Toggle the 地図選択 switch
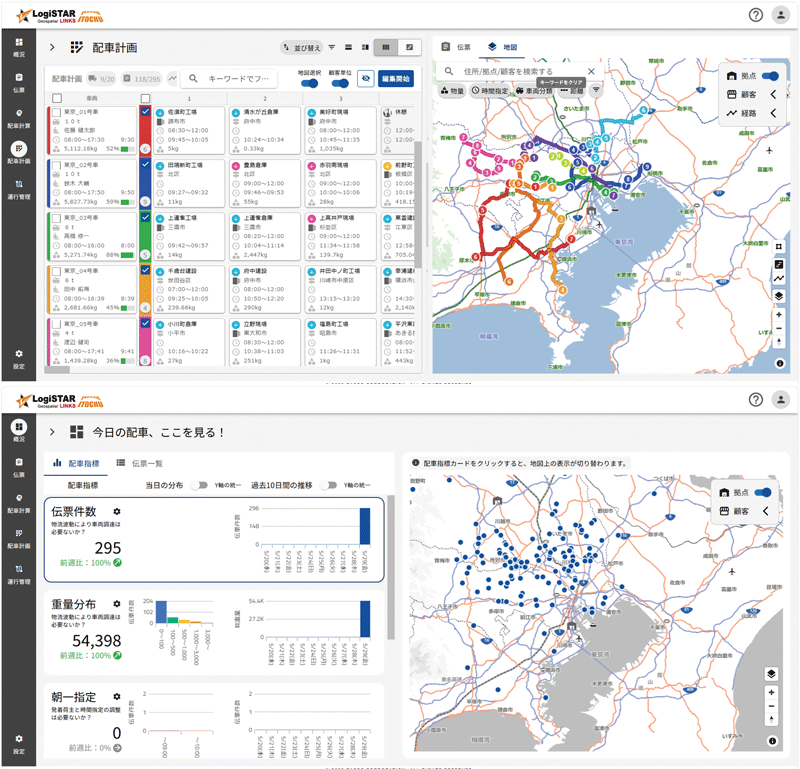 coord(310,83)
